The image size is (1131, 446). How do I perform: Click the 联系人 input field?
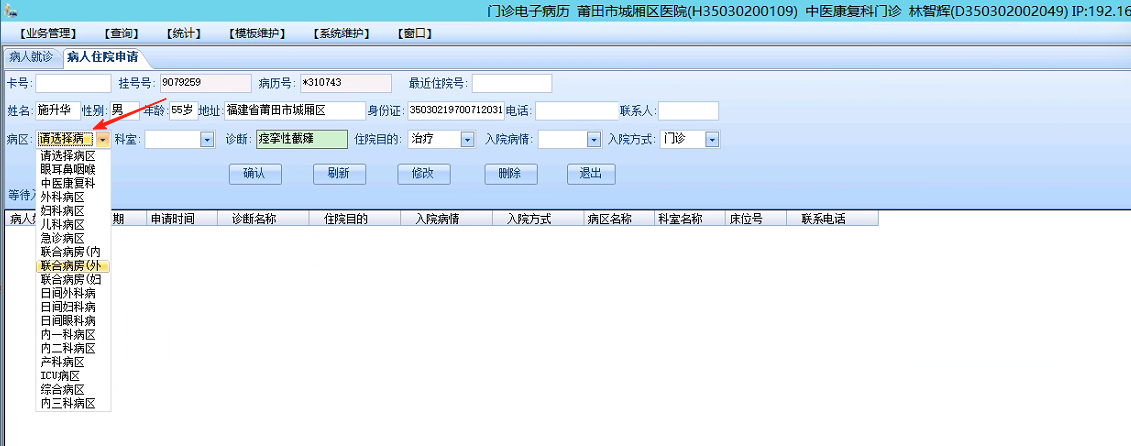click(x=689, y=111)
